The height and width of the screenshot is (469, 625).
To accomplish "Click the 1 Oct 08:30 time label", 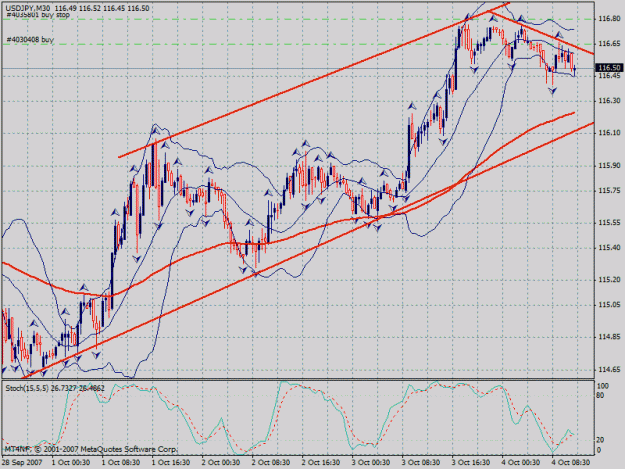I will point(121,463).
